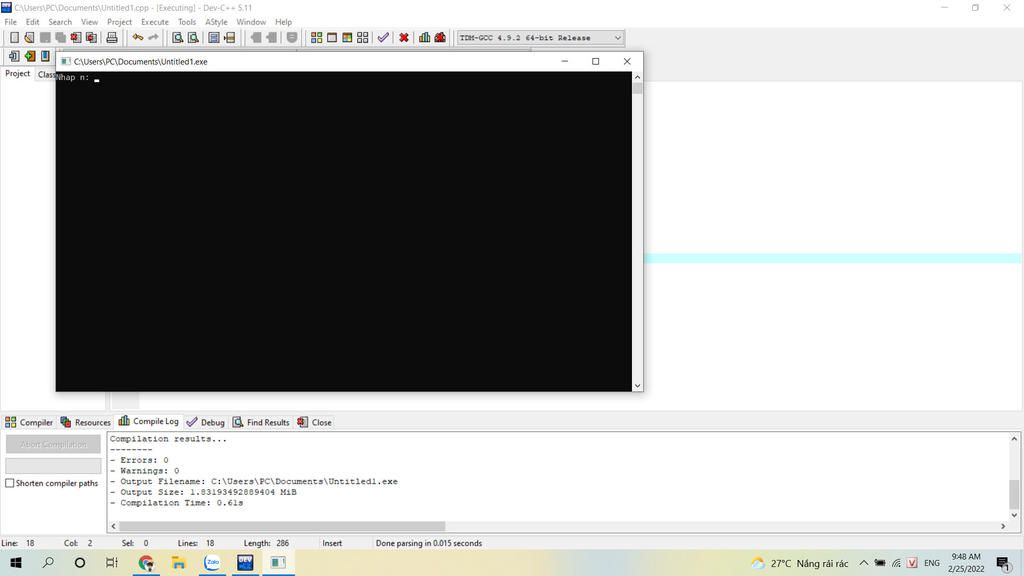Switch to the Compiler tab
The width and height of the screenshot is (1024, 576).
tap(29, 423)
